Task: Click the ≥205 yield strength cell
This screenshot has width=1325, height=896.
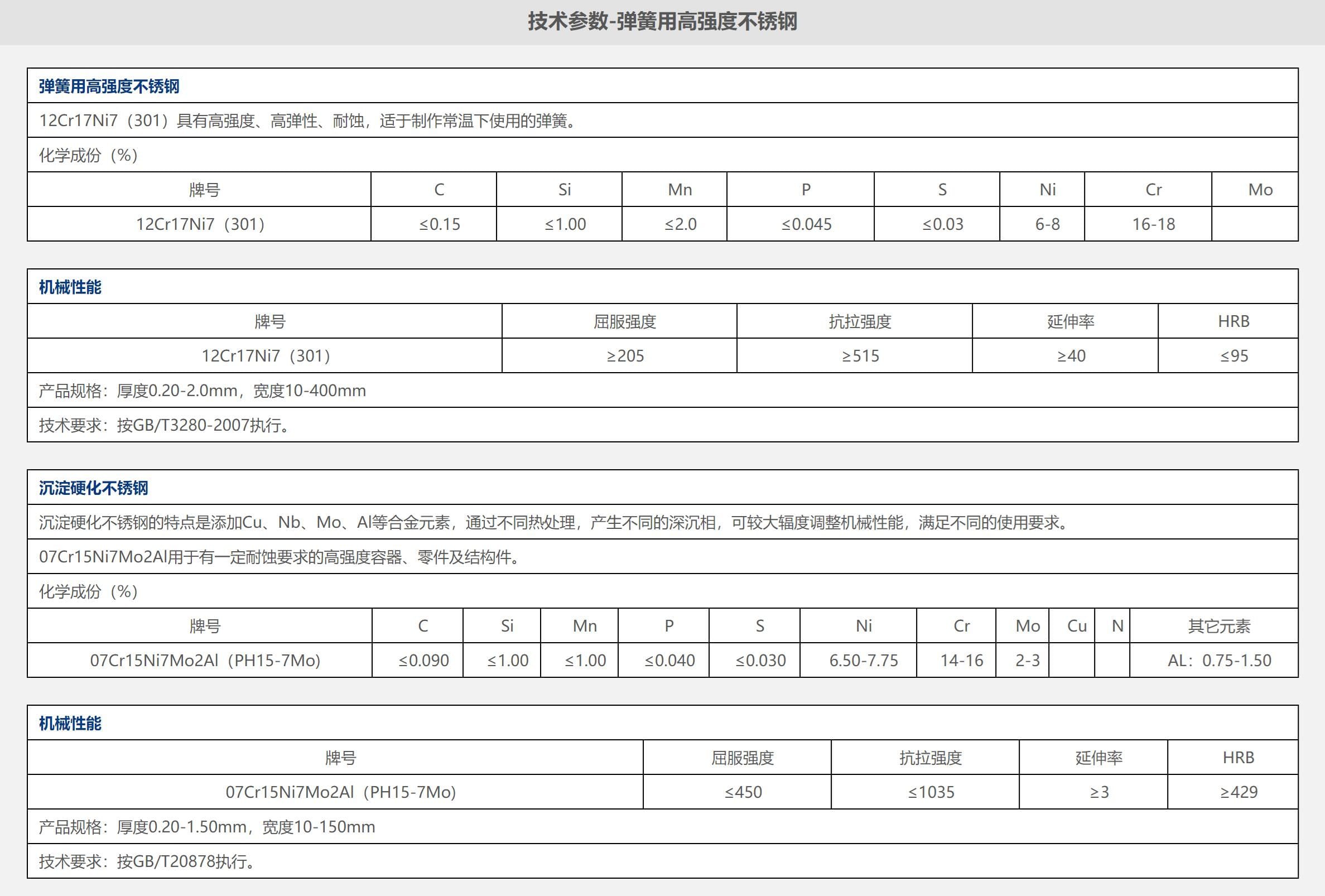Action: [x=625, y=355]
